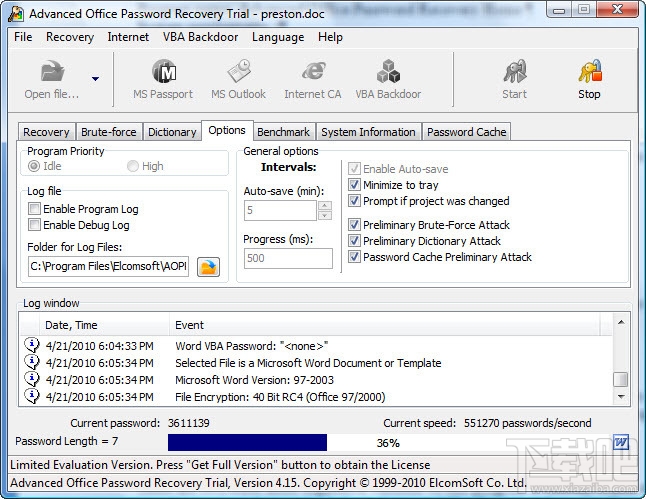Decrease the Auto-save interval with down arrow
The height and width of the screenshot is (499, 646).
325,216
